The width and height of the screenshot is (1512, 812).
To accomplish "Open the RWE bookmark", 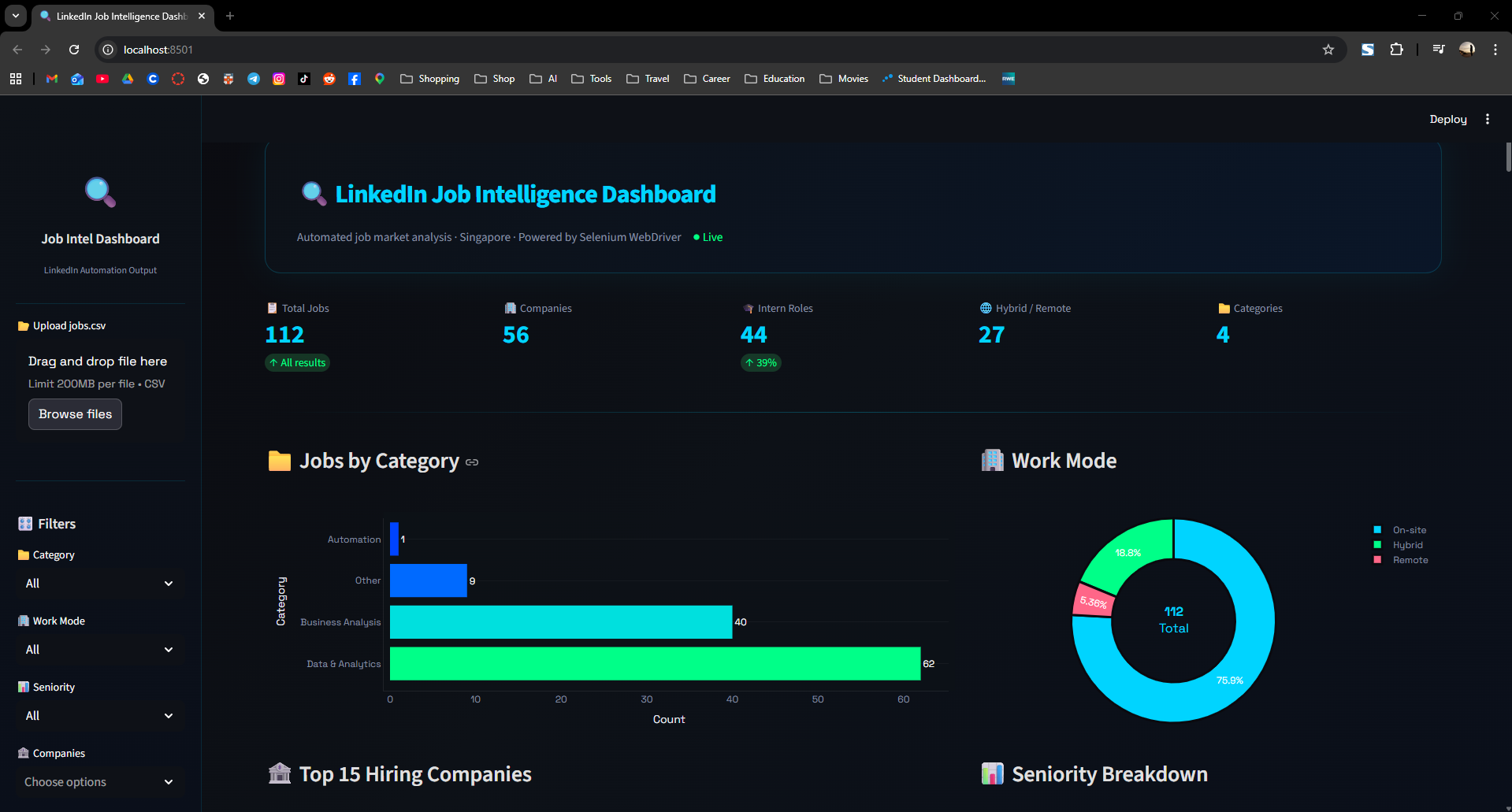I will point(1009,79).
